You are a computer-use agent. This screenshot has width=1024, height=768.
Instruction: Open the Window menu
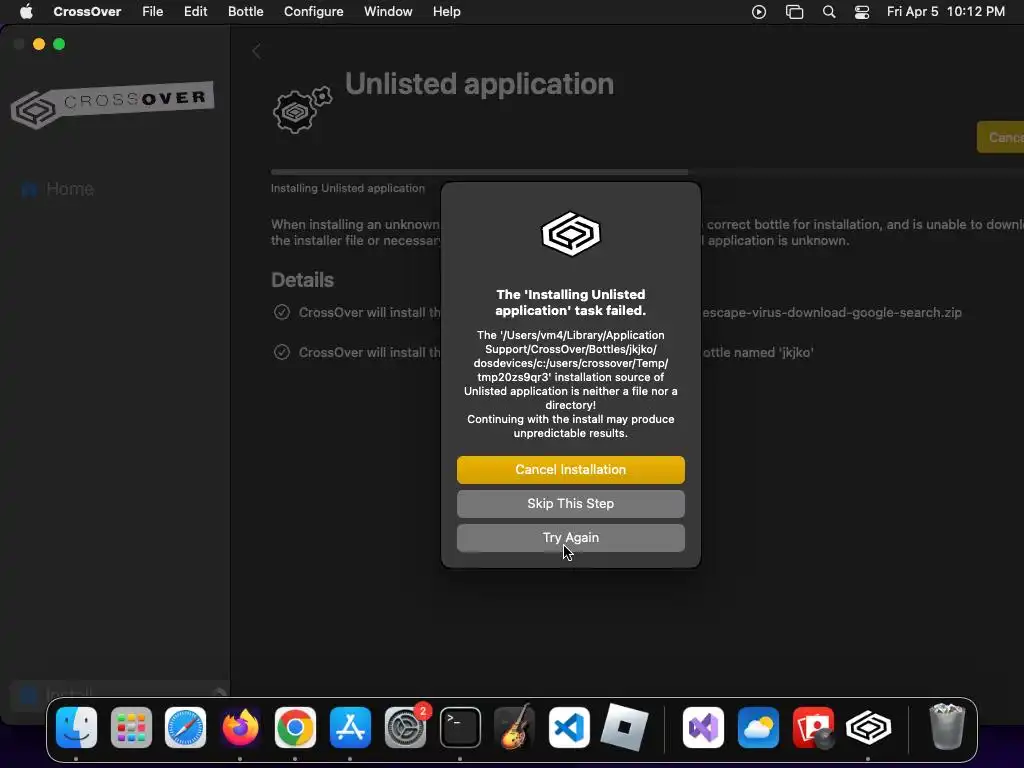point(388,11)
